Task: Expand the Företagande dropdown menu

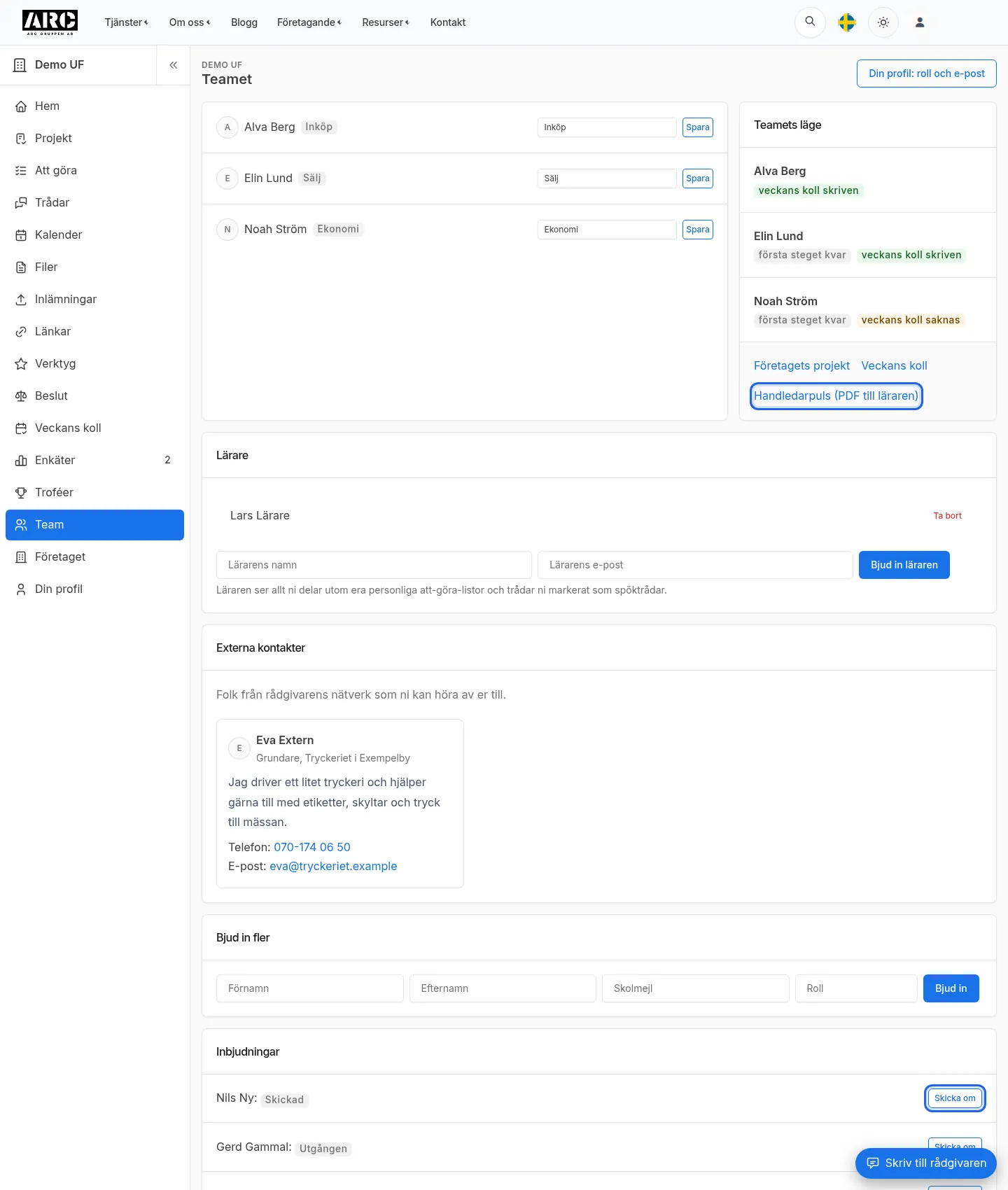Action: click(x=309, y=22)
